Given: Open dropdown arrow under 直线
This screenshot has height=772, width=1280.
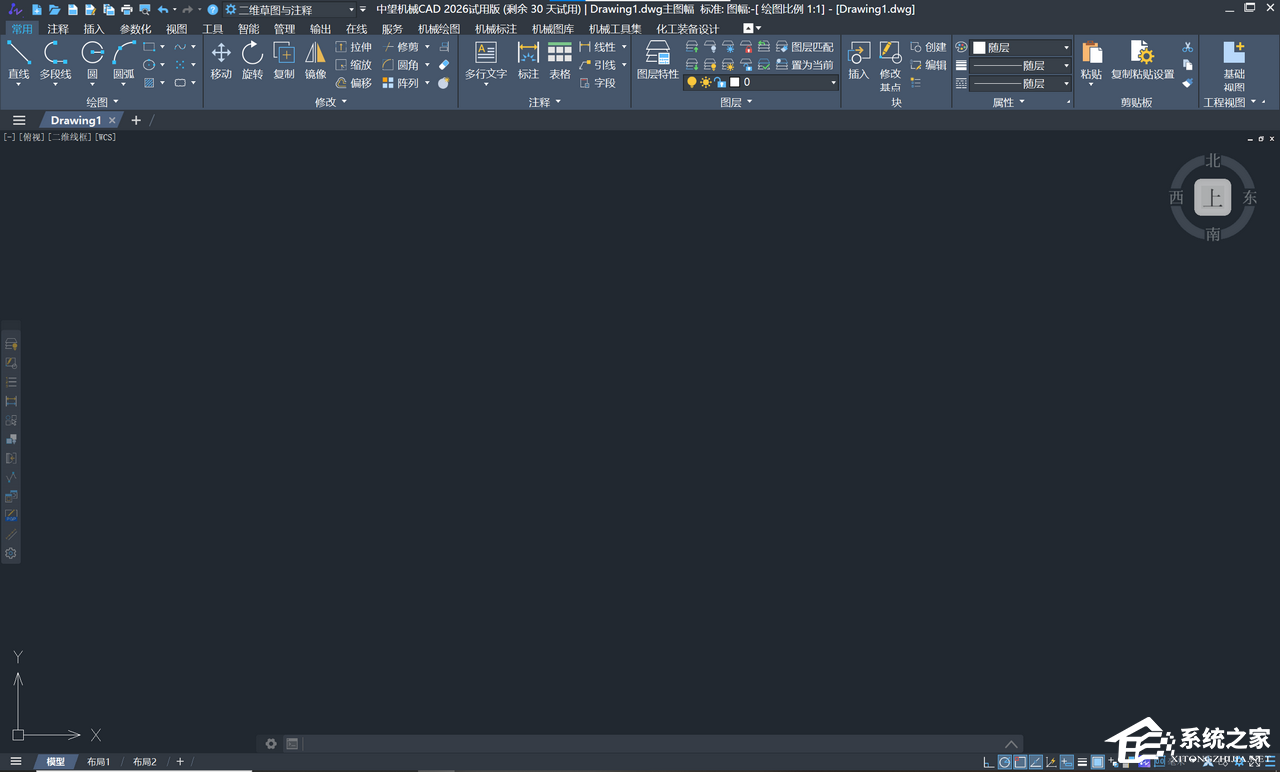Looking at the screenshot, I should pyautogui.click(x=19, y=85).
